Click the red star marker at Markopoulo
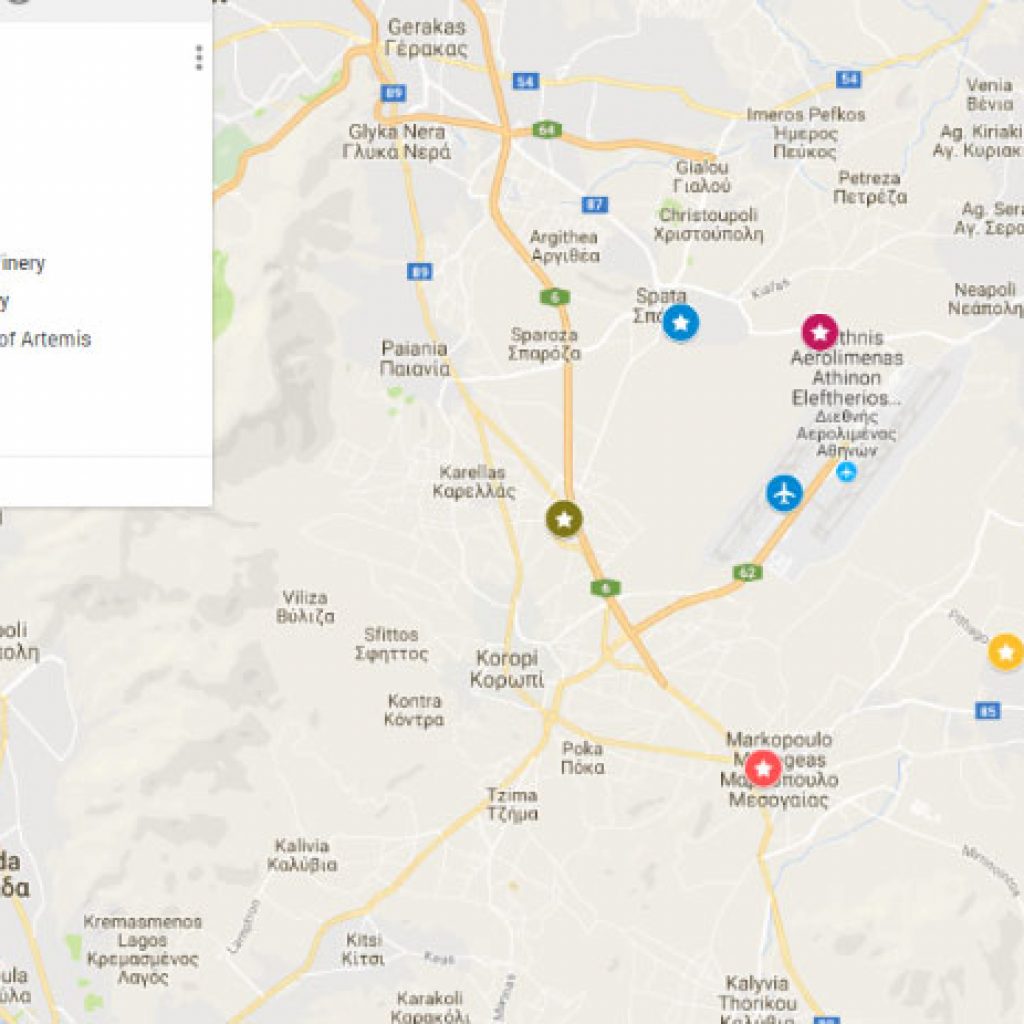The width and height of the screenshot is (1024, 1024). pos(763,768)
